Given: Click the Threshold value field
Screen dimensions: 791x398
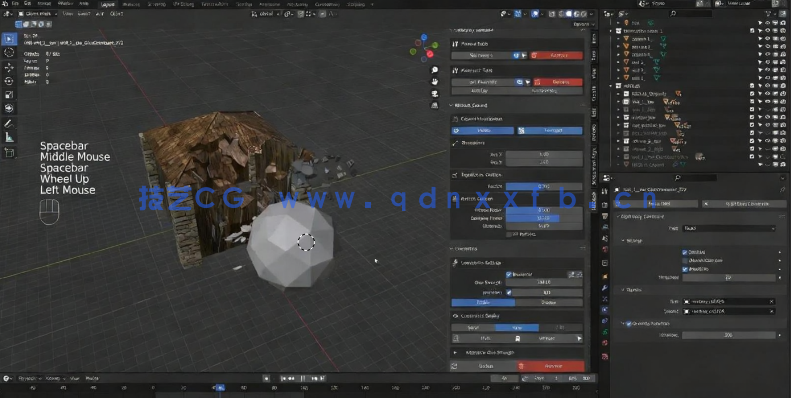Looking at the screenshot, I should pyautogui.click(x=728, y=278).
